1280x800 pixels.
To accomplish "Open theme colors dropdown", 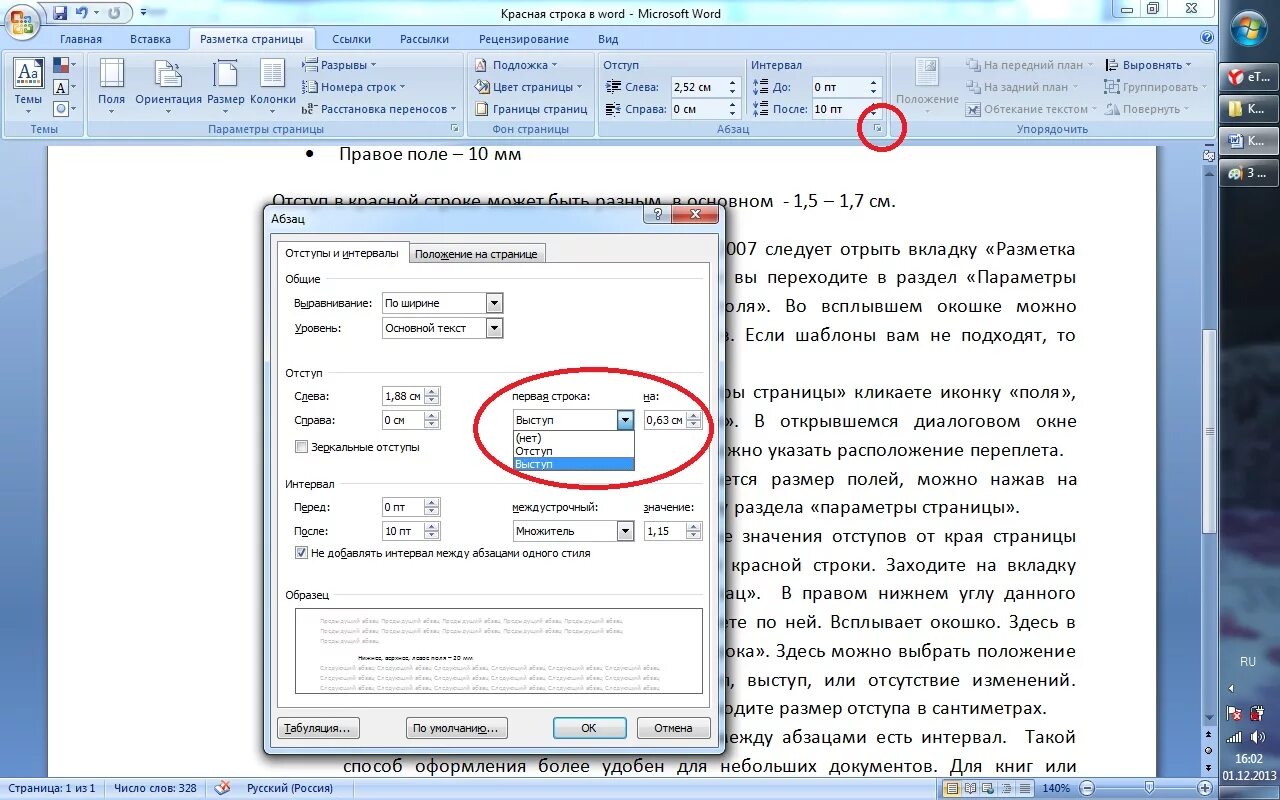I will [63, 66].
